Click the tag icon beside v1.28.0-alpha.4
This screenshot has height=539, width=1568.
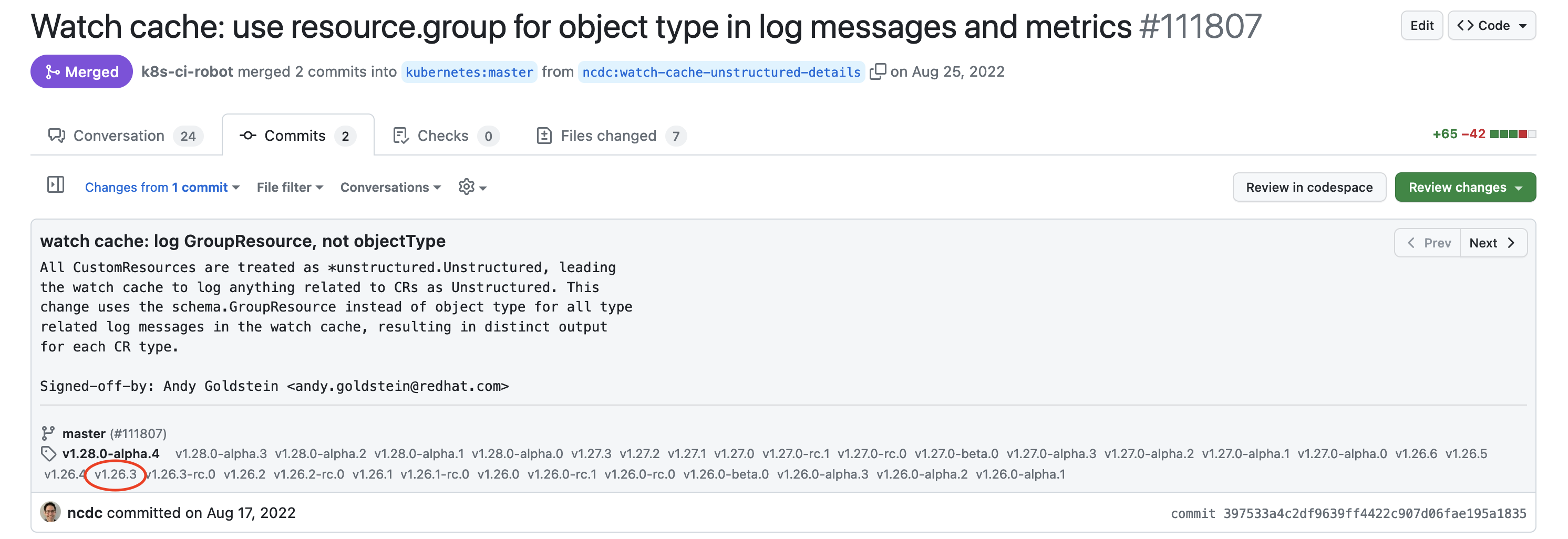pyautogui.click(x=48, y=454)
